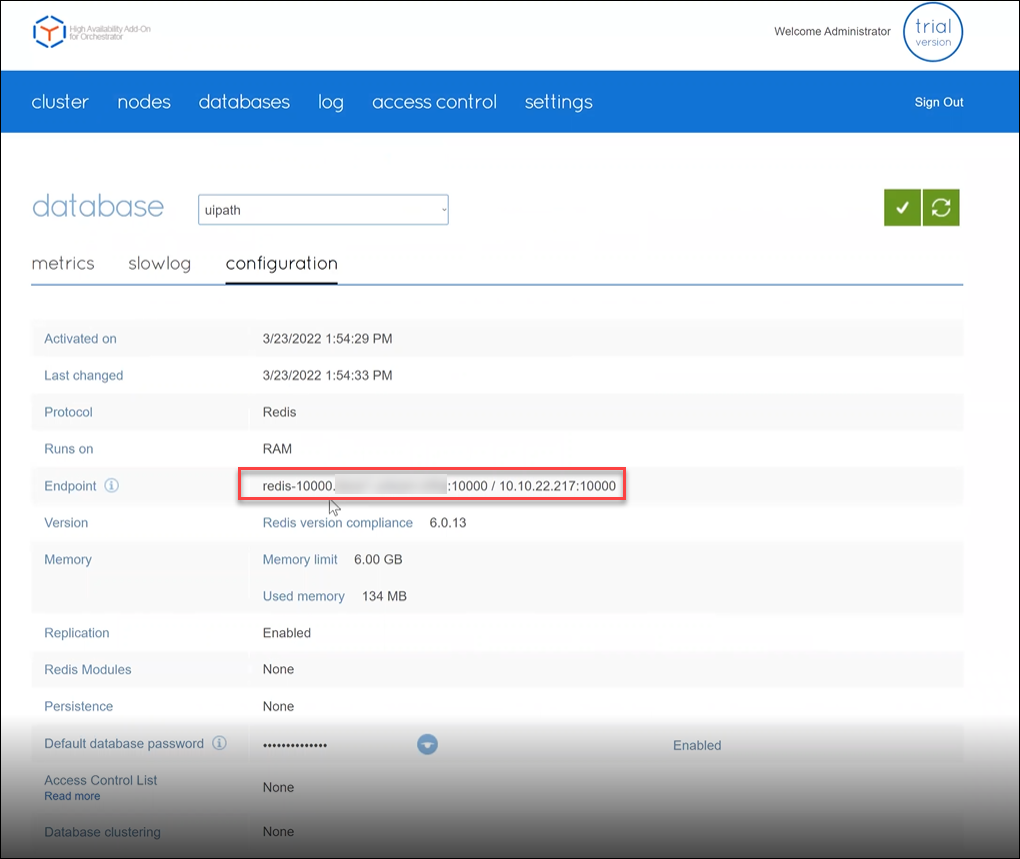Screen dimensions: 1020x859
Task: Open the databases menu item
Action: (244, 102)
